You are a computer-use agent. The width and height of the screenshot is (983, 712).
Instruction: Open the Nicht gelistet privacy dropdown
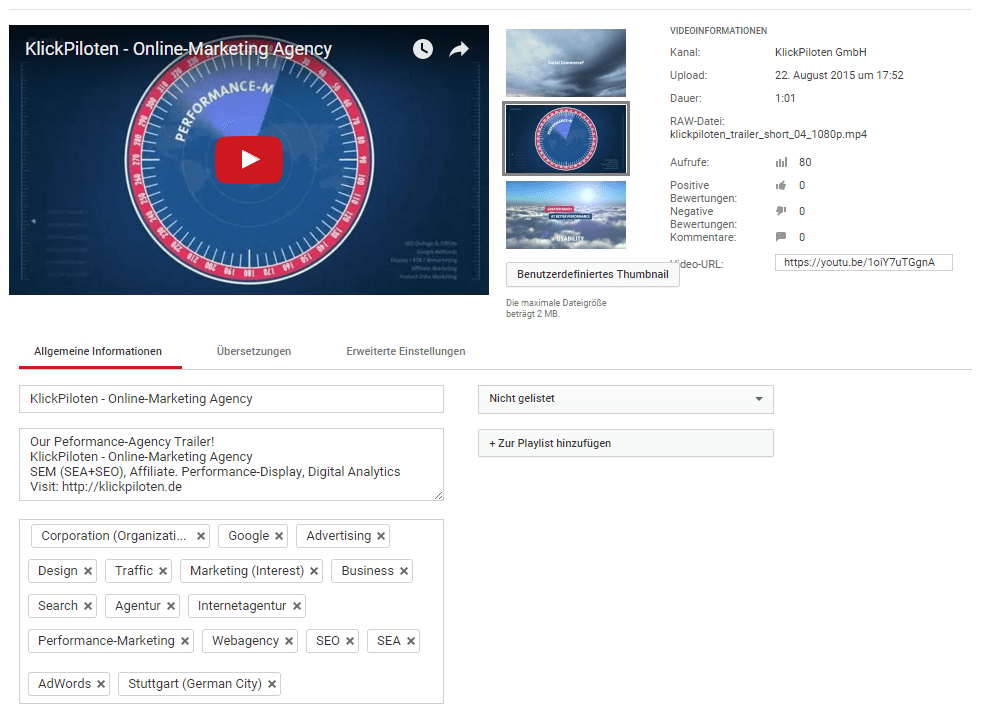pyautogui.click(x=626, y=399)
